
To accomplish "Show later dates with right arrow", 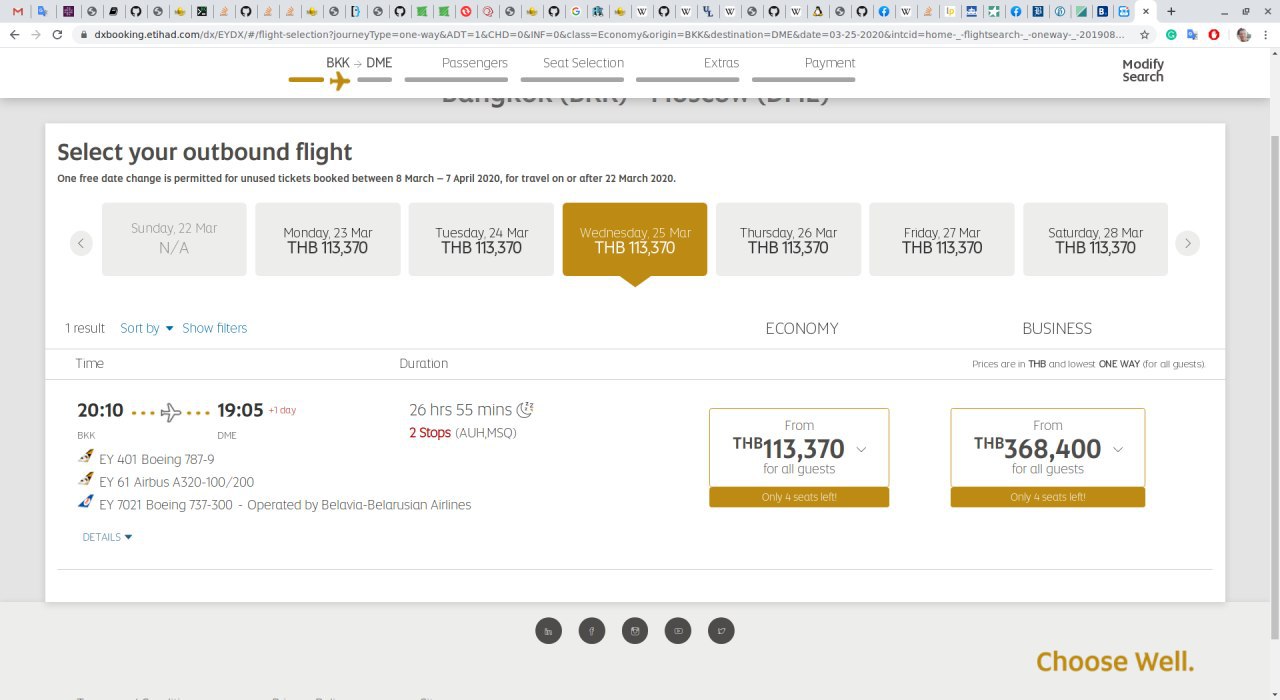I will (x=1187, y=243).
